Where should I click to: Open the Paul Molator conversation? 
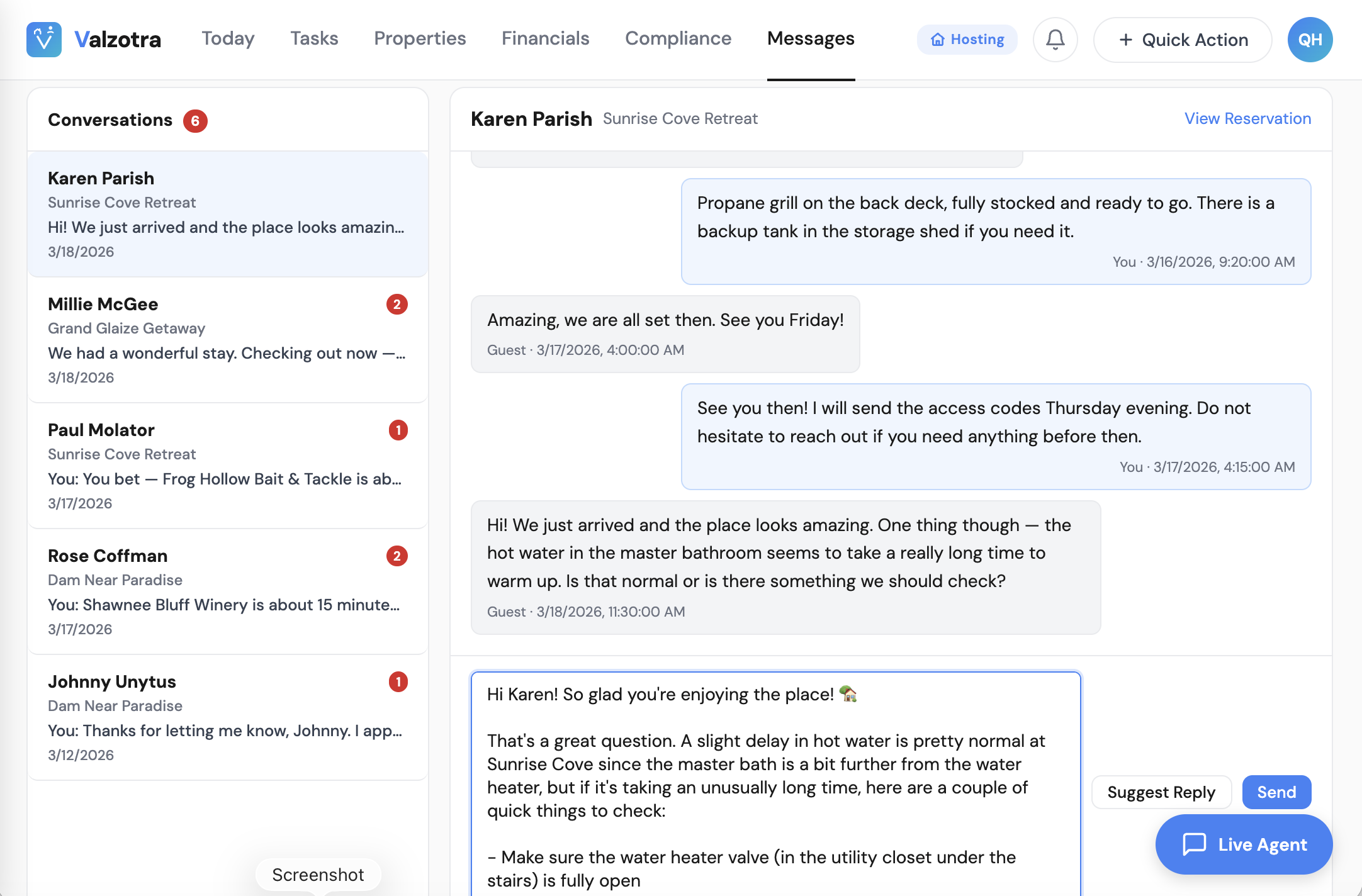click(x=227, y=466)
